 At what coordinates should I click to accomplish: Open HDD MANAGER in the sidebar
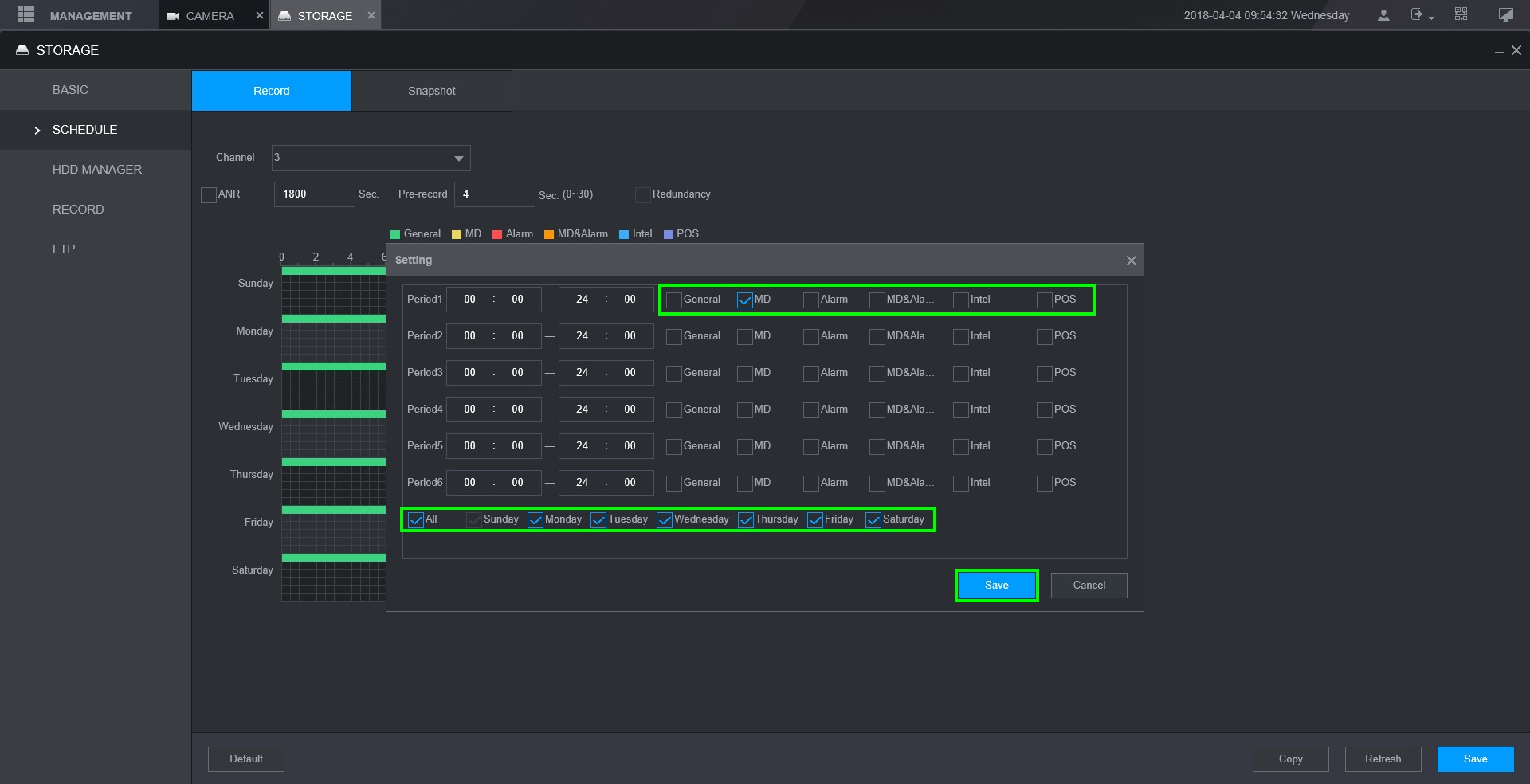pos(96,170)
